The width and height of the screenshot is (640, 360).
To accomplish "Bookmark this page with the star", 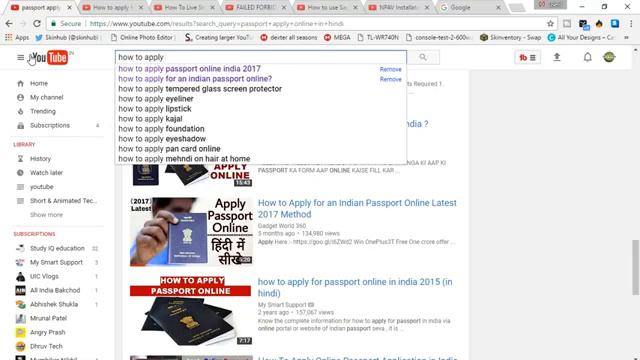I will (550, 24).
